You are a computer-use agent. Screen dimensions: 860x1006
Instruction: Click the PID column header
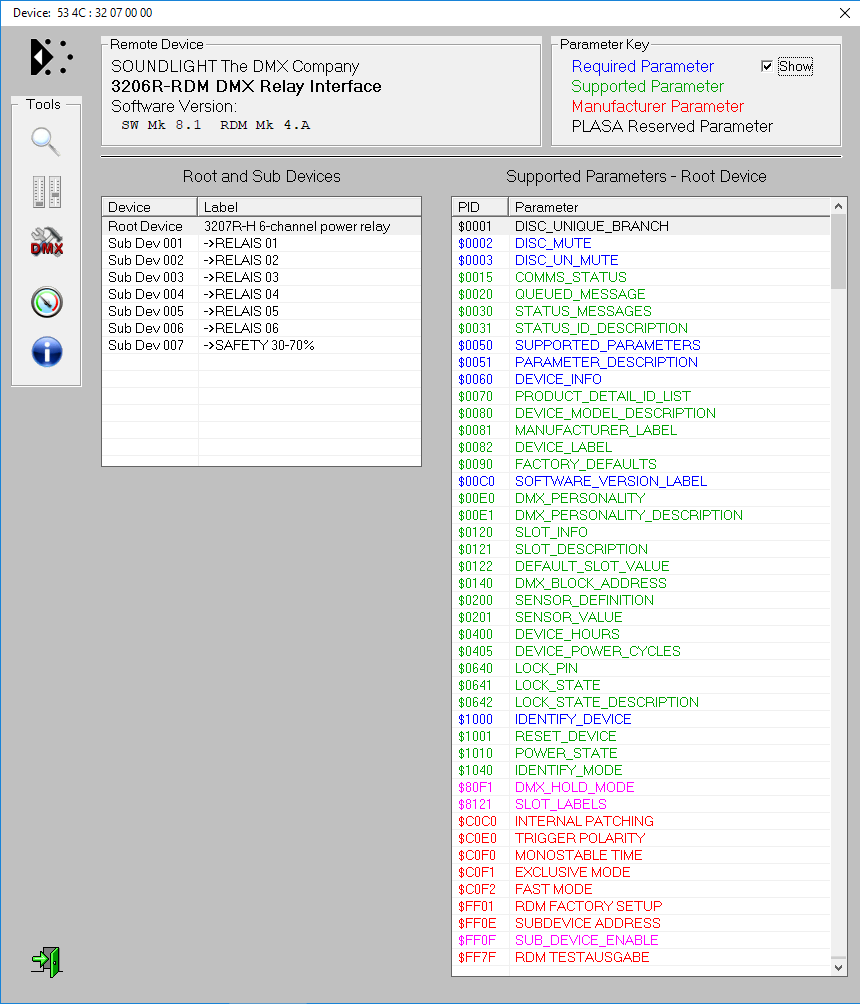click(469, 207)
